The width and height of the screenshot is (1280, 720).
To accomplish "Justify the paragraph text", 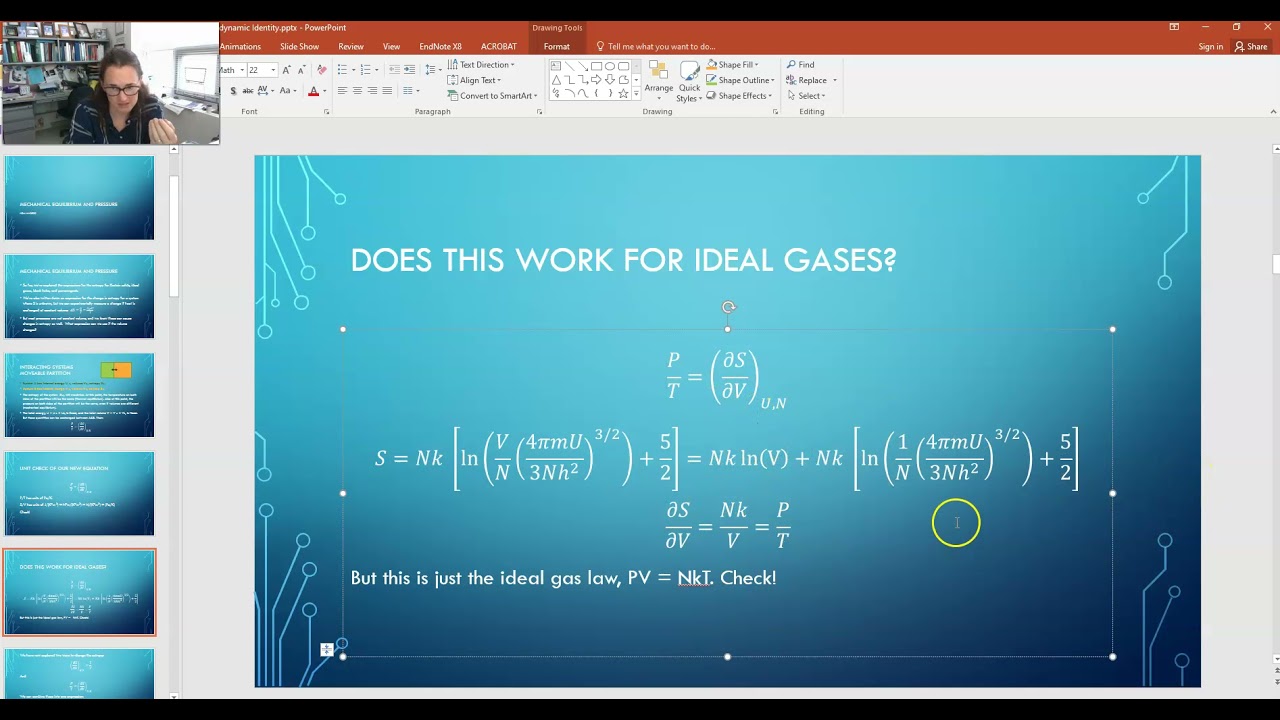I will pos(387,90).
